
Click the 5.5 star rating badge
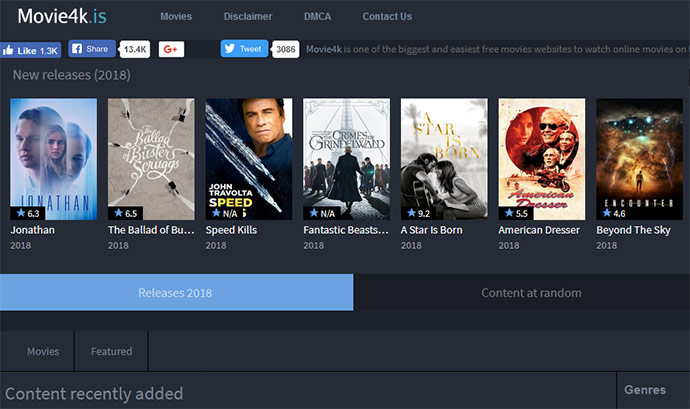pyautogui.click(x=516, y=214)
